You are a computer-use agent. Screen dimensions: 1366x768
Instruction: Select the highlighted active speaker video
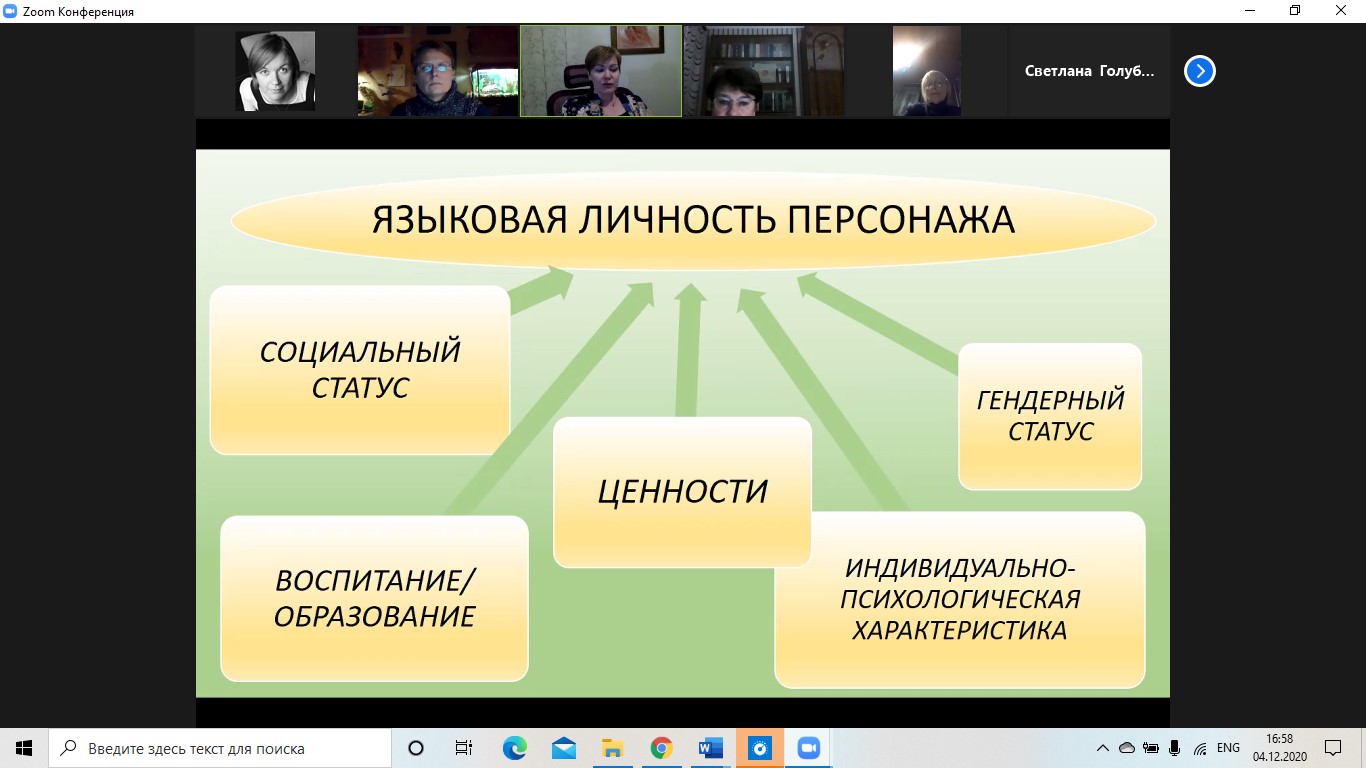point(601,71)
